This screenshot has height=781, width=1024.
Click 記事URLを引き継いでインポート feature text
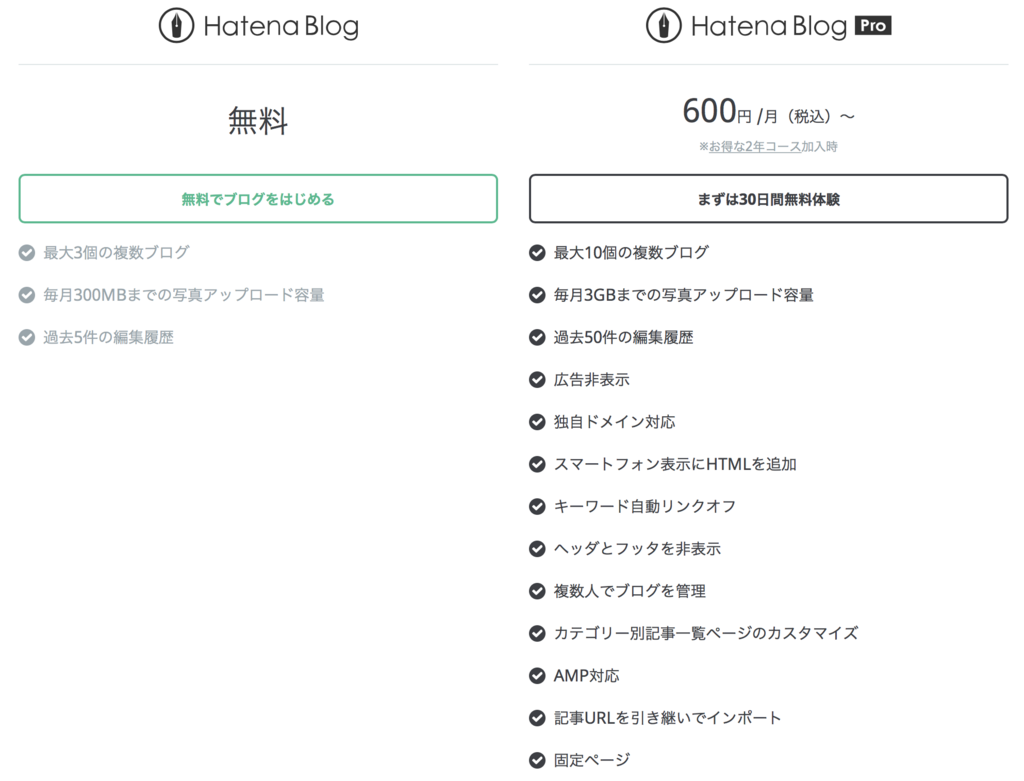pyautogui.click(x=668, y=717)
